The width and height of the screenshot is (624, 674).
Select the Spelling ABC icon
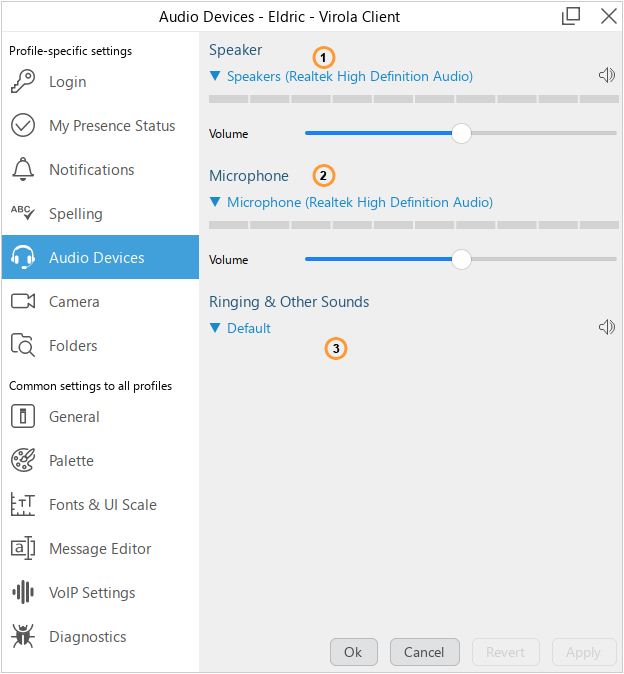[x=23, y=214]
